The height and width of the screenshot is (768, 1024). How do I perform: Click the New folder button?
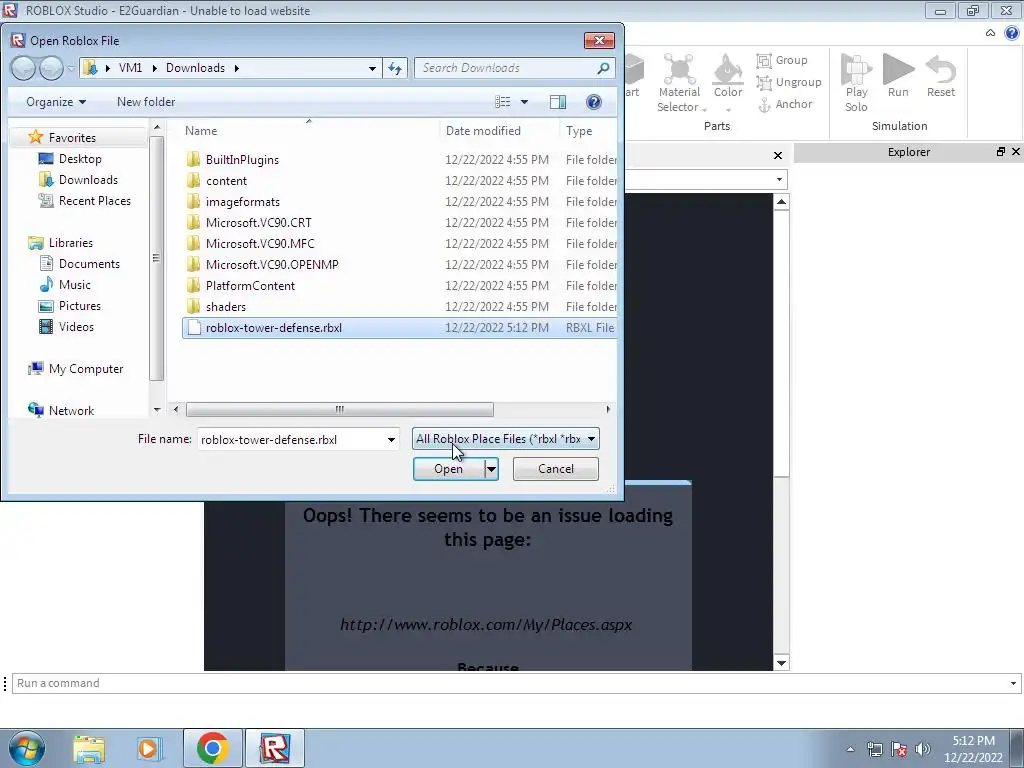click(146, 102)
